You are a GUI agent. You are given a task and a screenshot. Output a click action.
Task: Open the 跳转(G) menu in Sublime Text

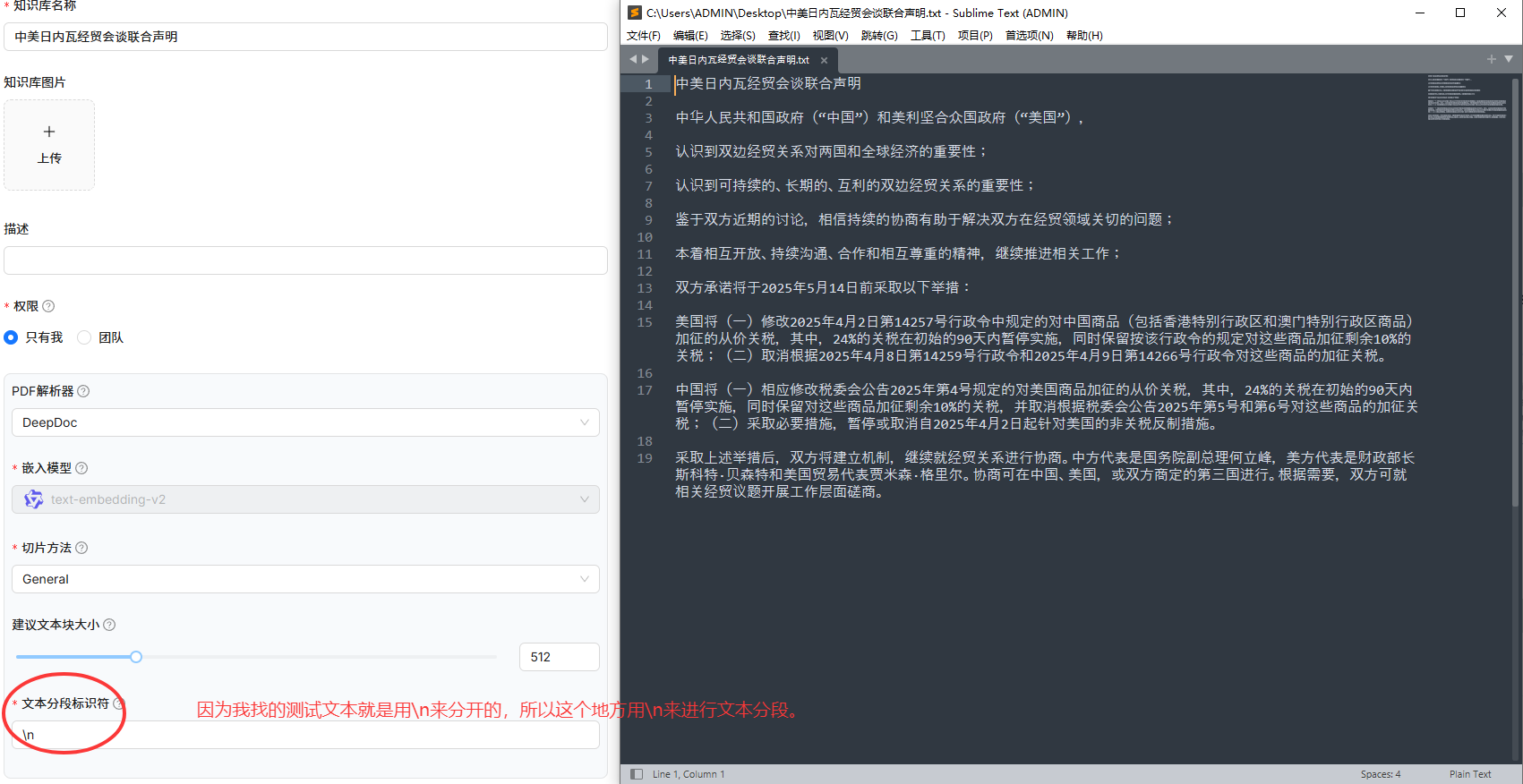pos(879,36)
